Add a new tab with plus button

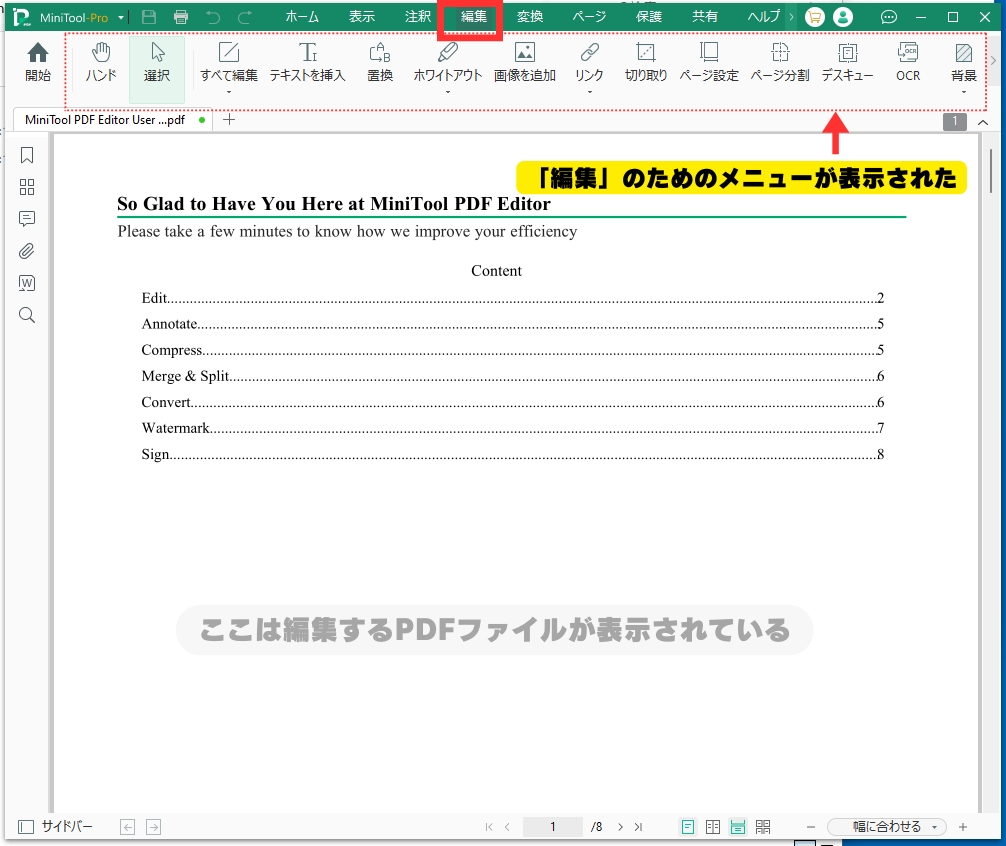(229, 119)
